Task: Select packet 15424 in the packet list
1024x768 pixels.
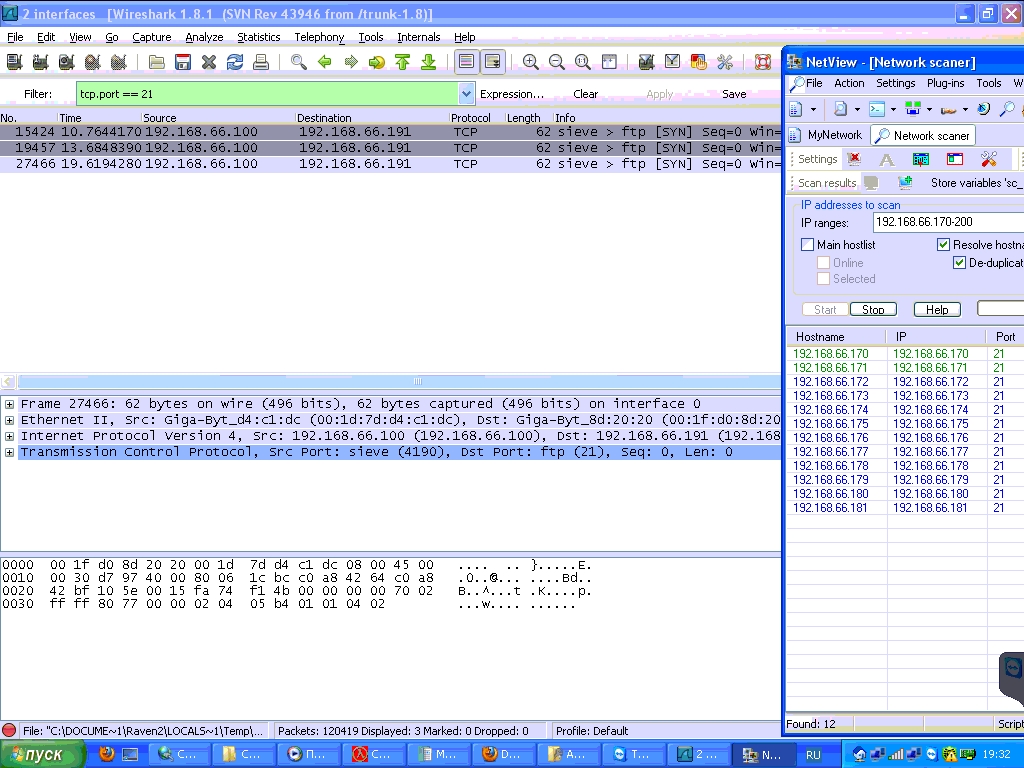Action: coord(391,132)
